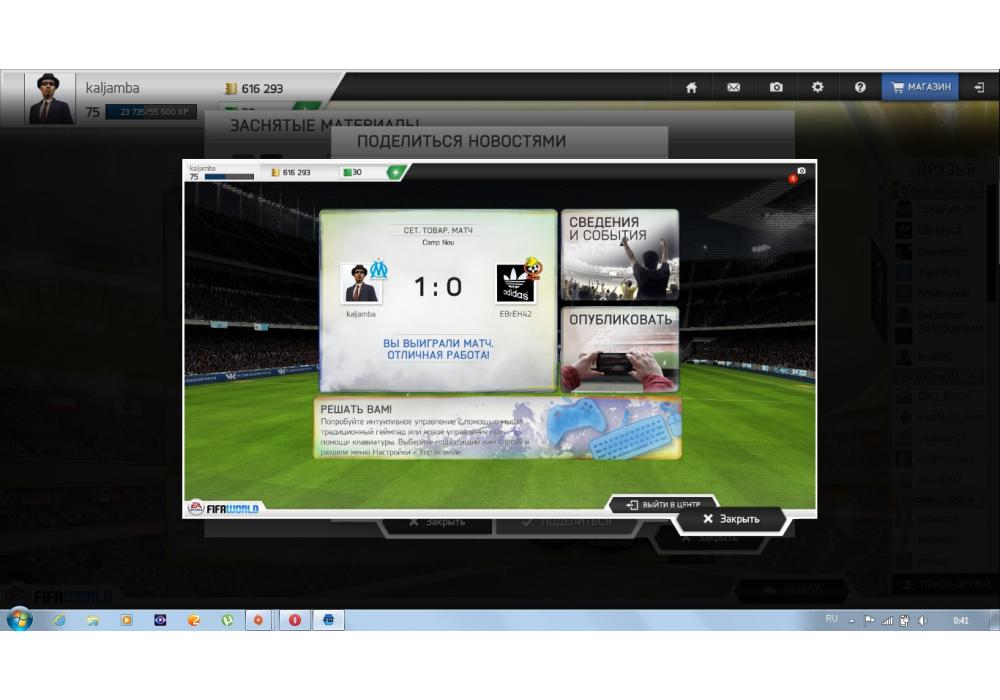The image size is (1000, 700).
Task: Open Windows Explorer from taskbar
Action: [92, 620]
